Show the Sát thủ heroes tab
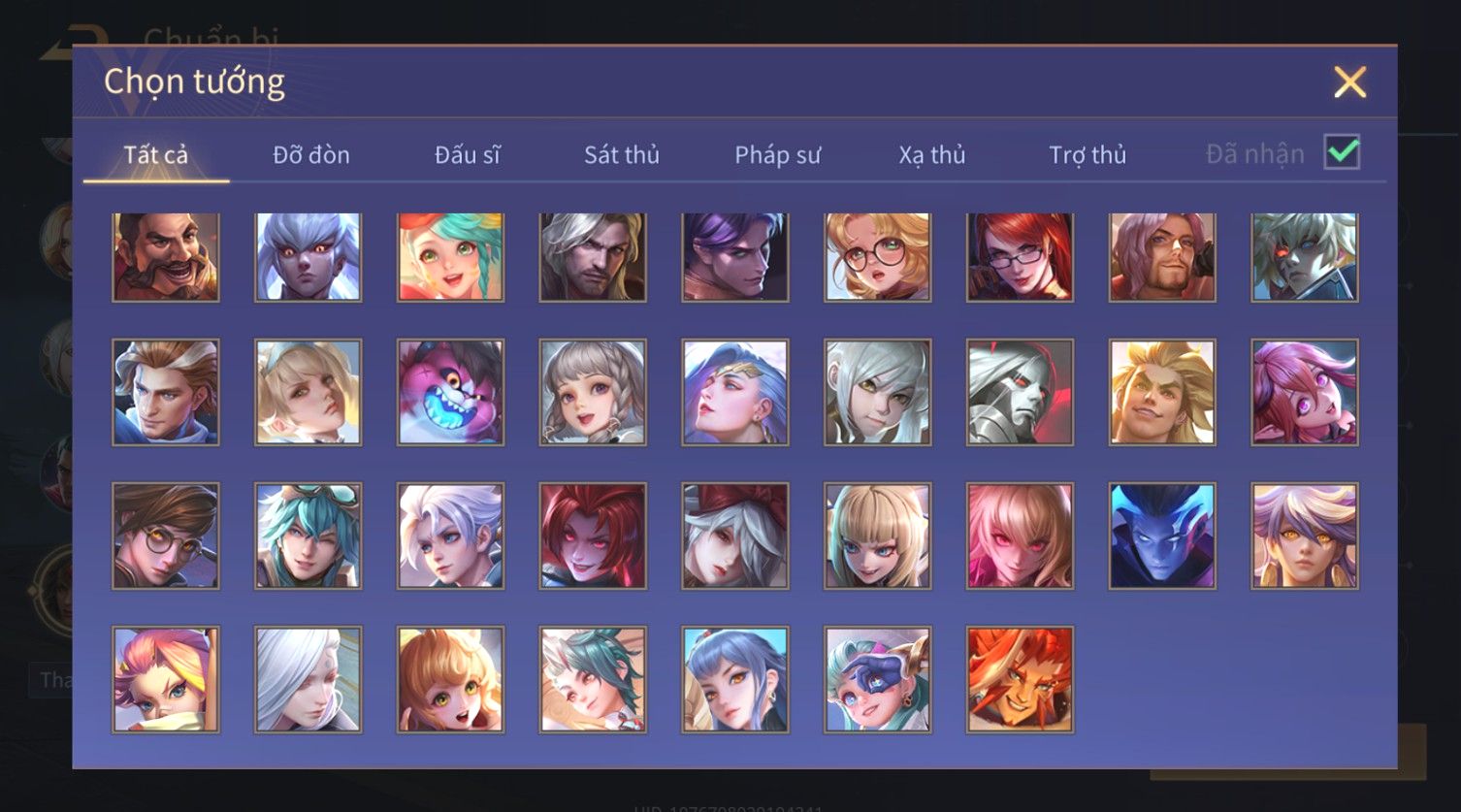 tap(622, 154)
